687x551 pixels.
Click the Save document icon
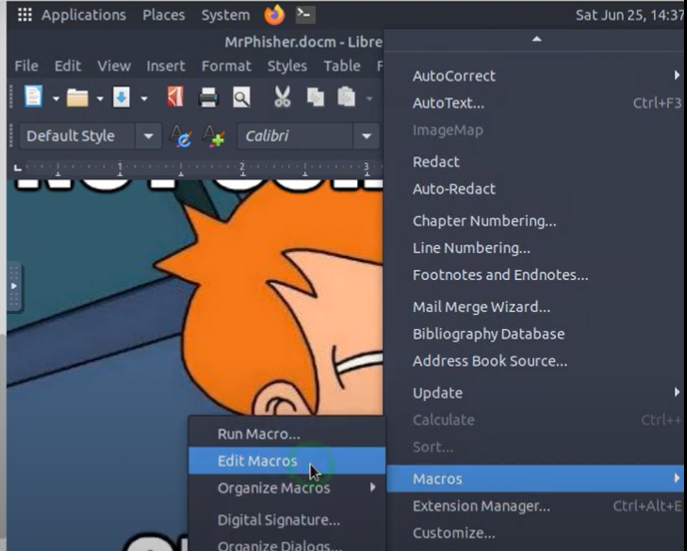click(121, 97)
